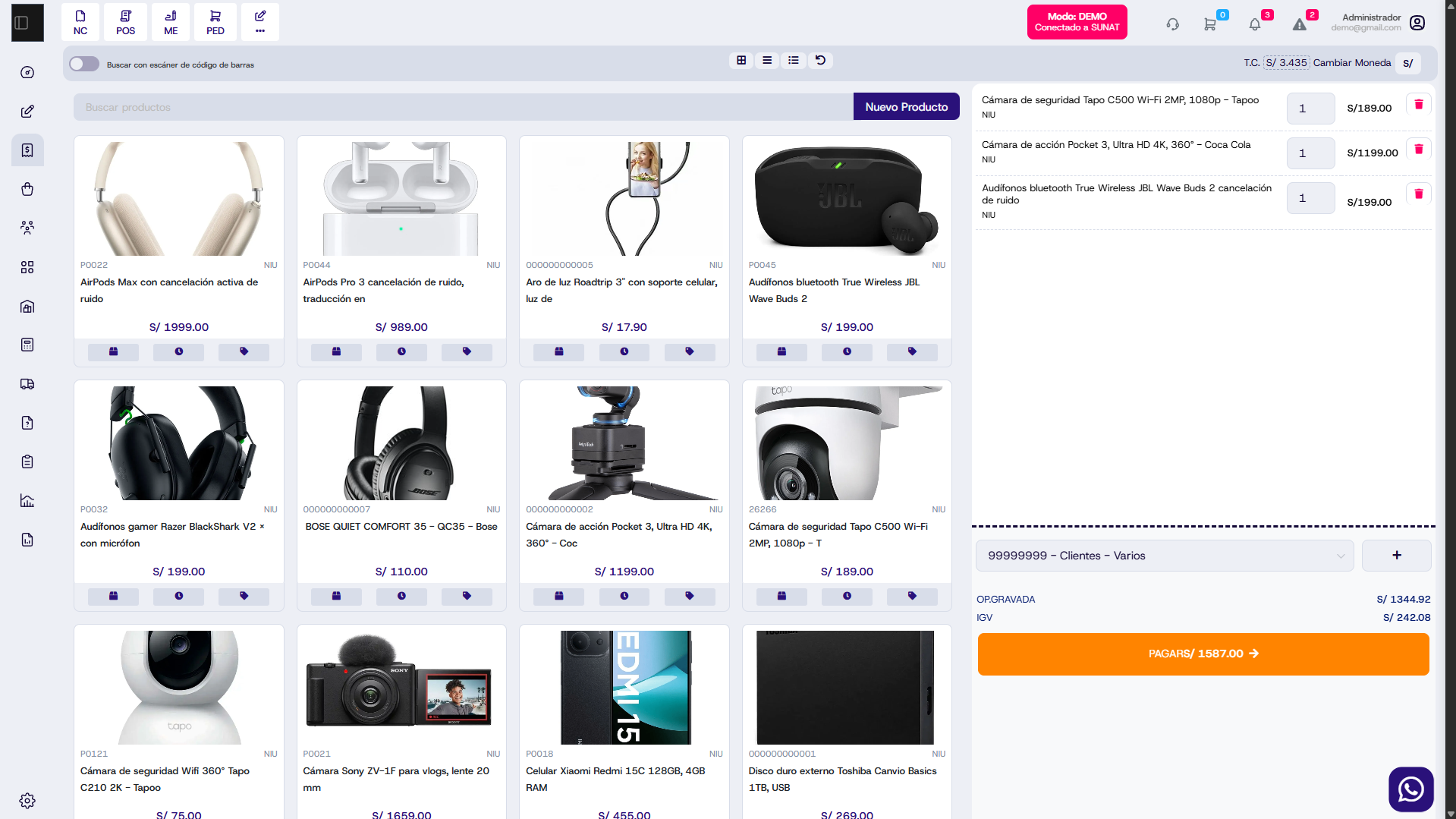Screen dimensions: 1456x819
Task: Open the NC shortcut
Action: coord(80,23)
